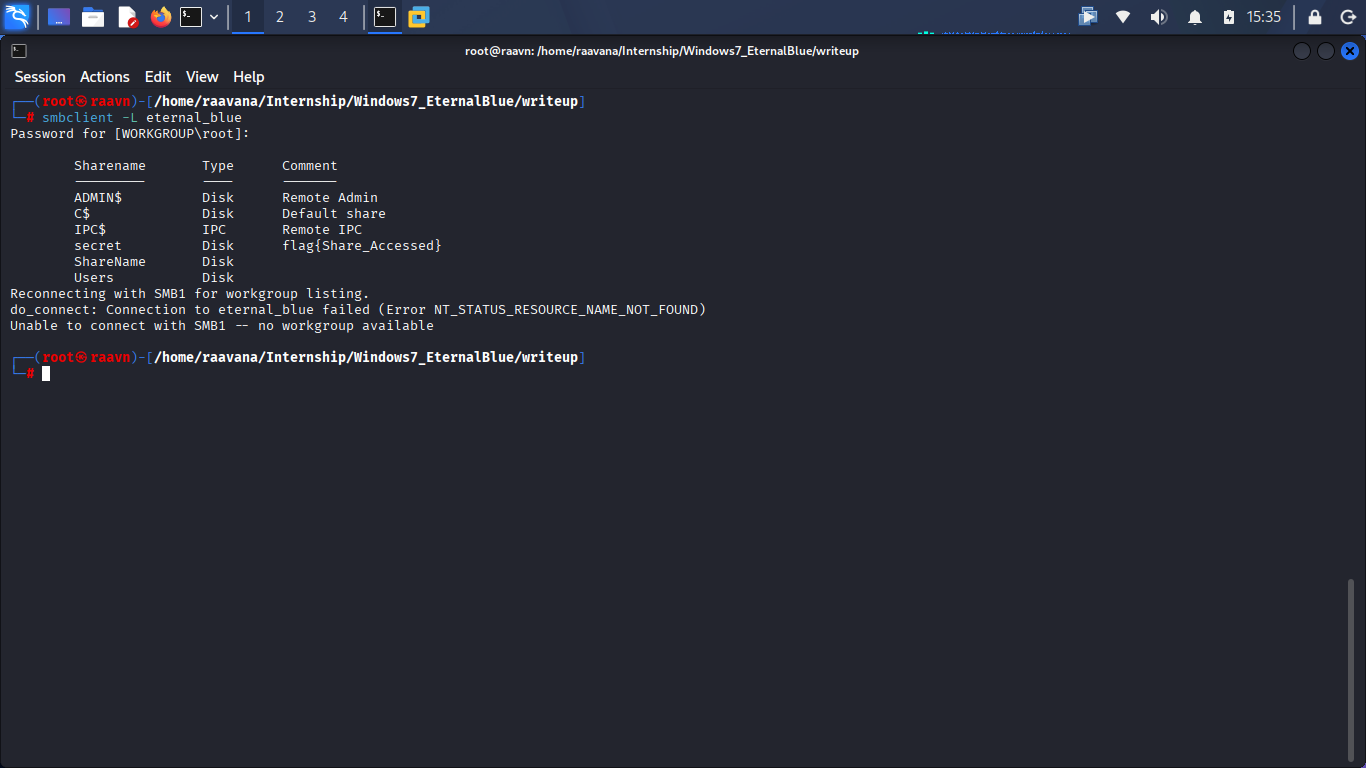The height and width of the screenshot is (768, 1366).
Task: Launch Firefox from the top panel
Action: (161, 17)
